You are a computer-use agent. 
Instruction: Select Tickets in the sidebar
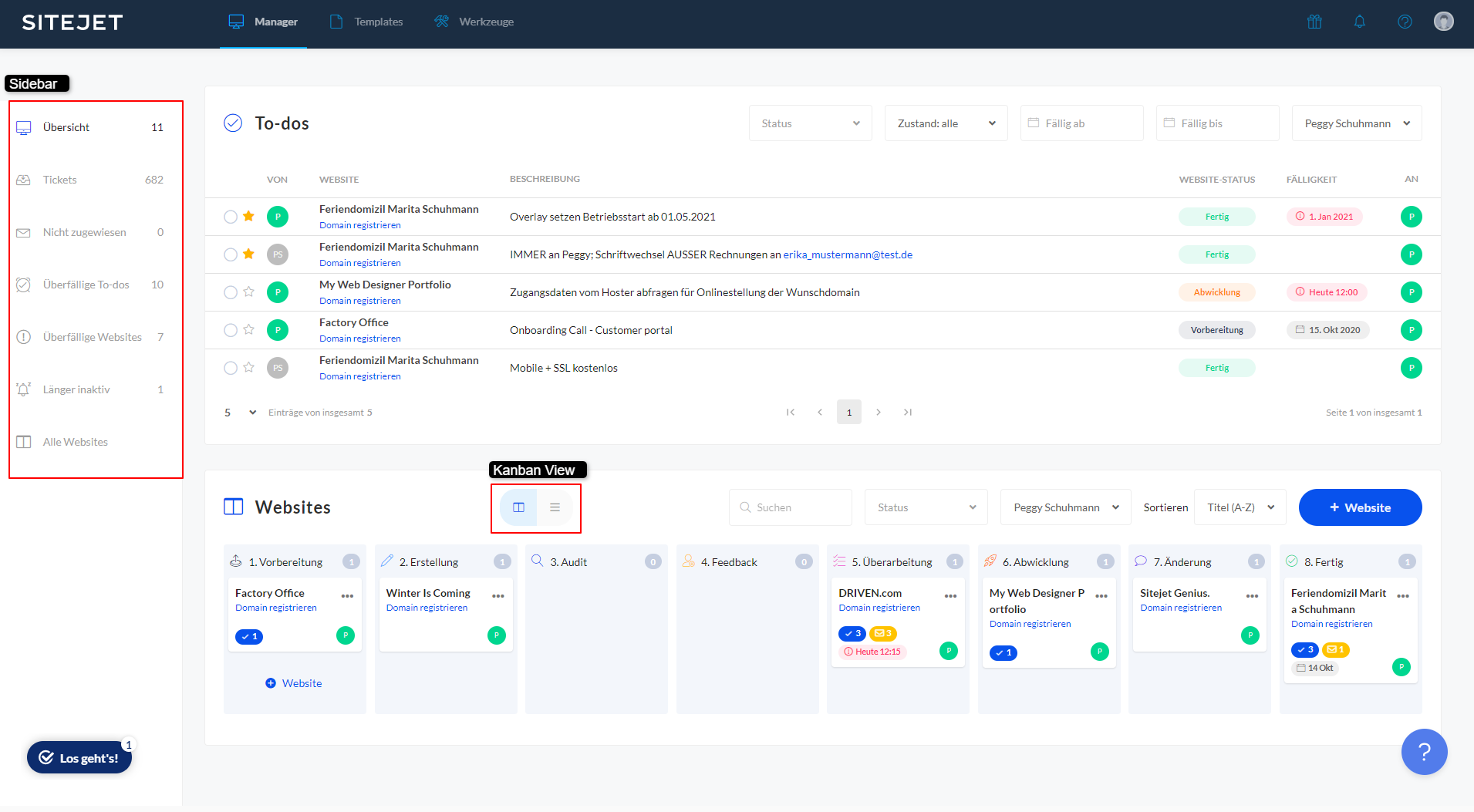pos(90,180)
